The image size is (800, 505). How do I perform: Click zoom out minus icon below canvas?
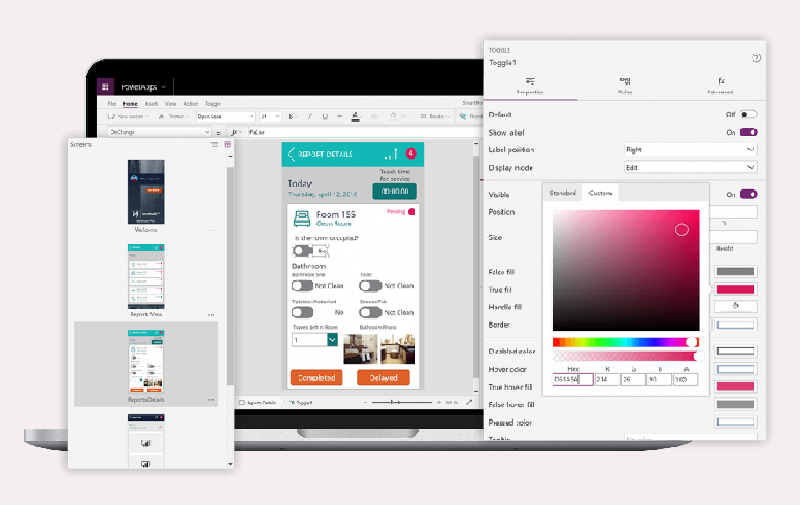[x=365, y=402]
